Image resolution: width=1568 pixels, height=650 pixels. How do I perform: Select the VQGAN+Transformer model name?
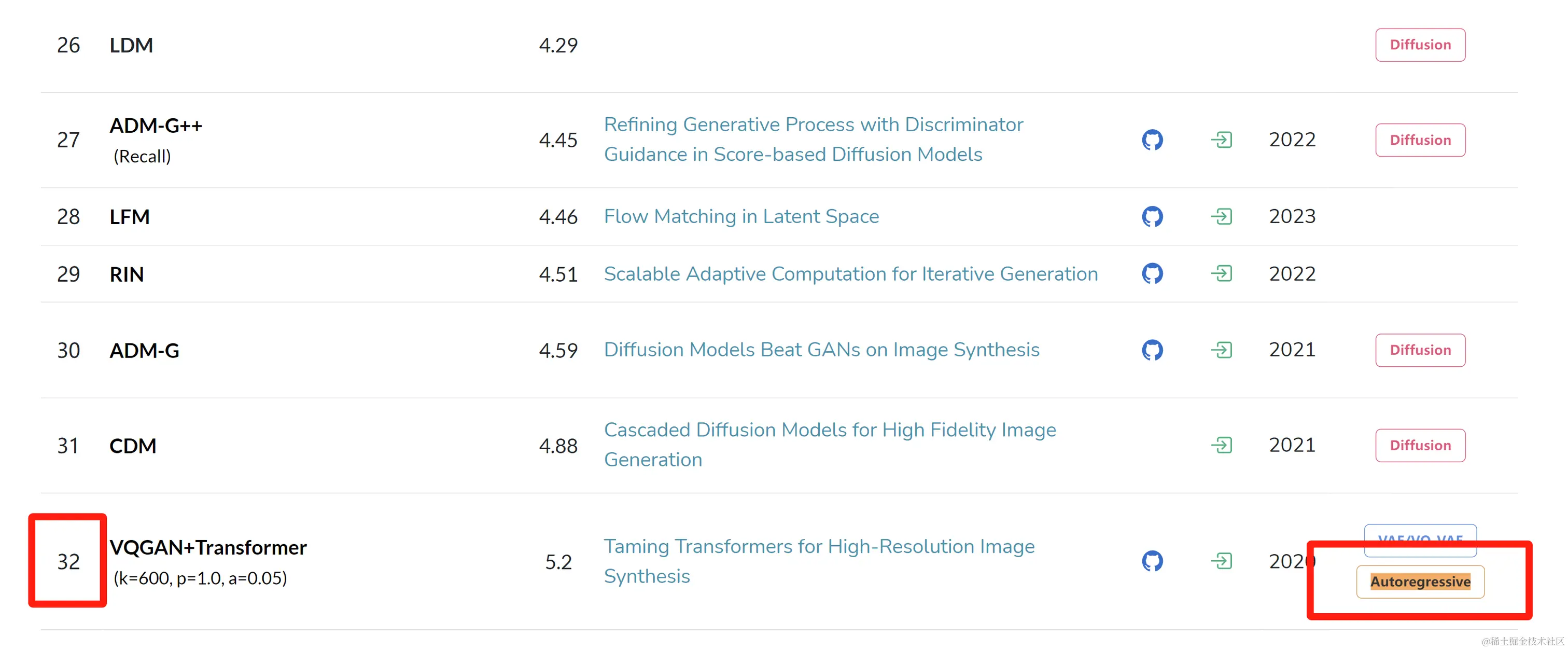(x=207, y=547)
